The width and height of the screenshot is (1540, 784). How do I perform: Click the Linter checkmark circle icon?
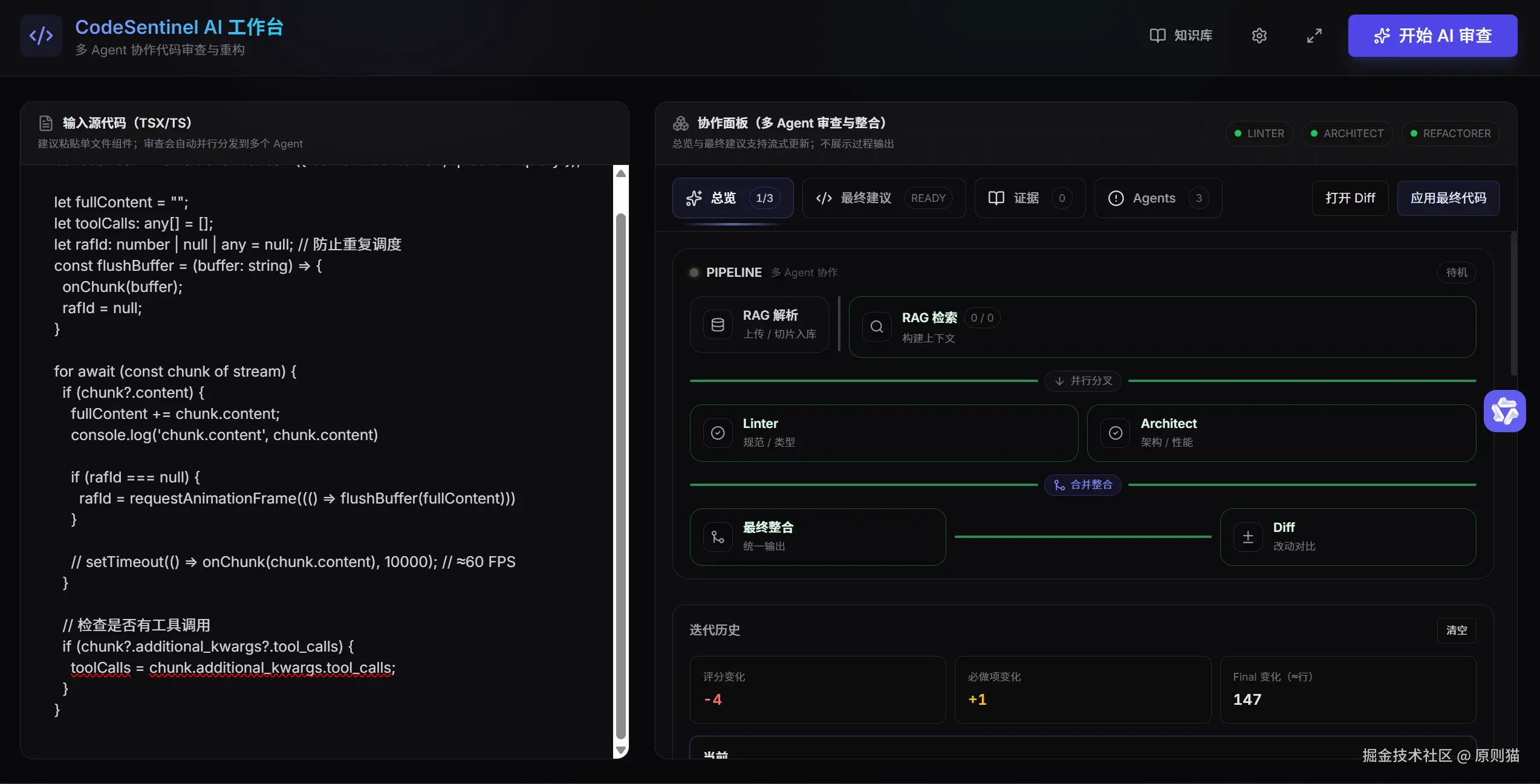718,433
